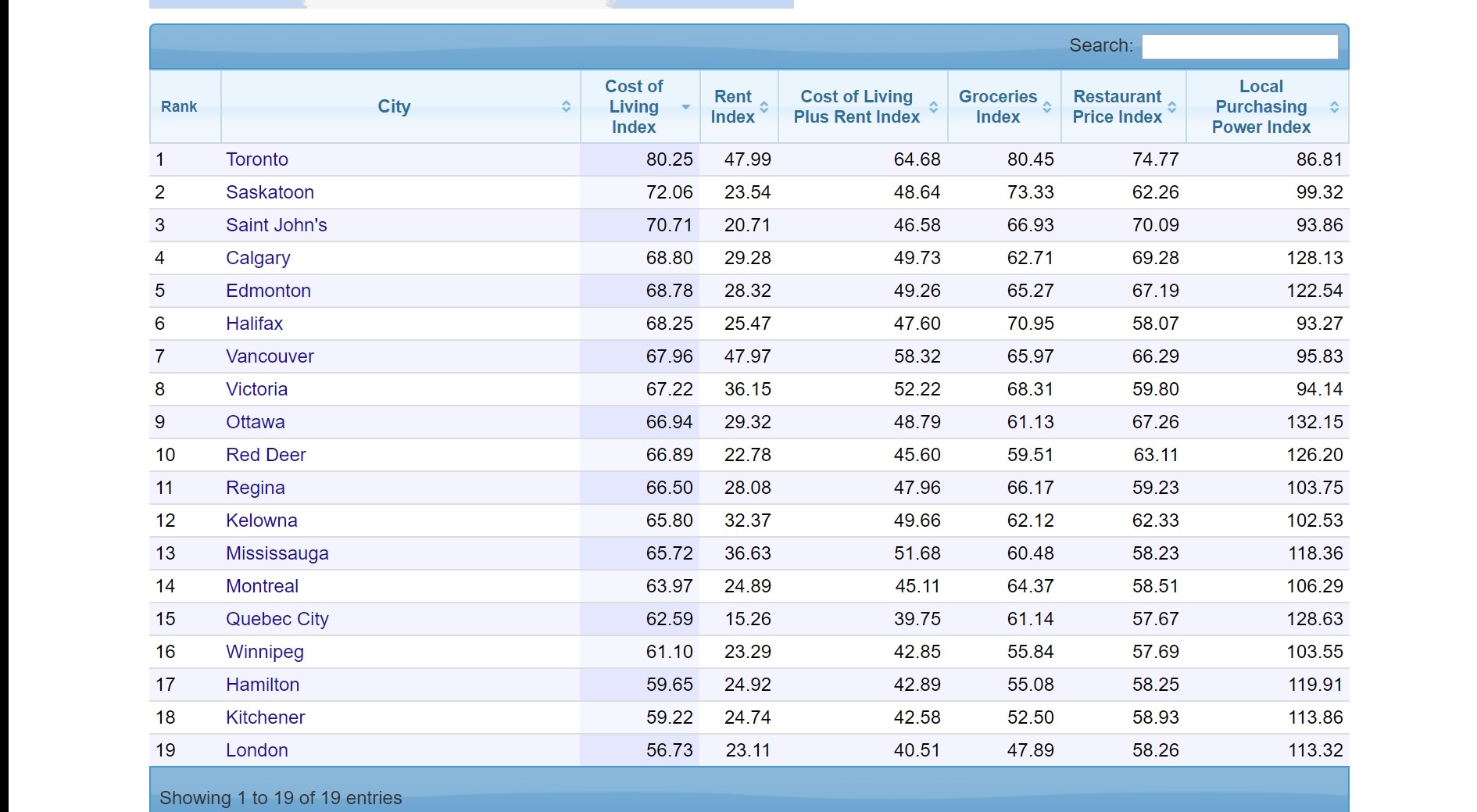Open the Kelowna city link
Viewport: 1477px width, 812px height.
[261, 520]
